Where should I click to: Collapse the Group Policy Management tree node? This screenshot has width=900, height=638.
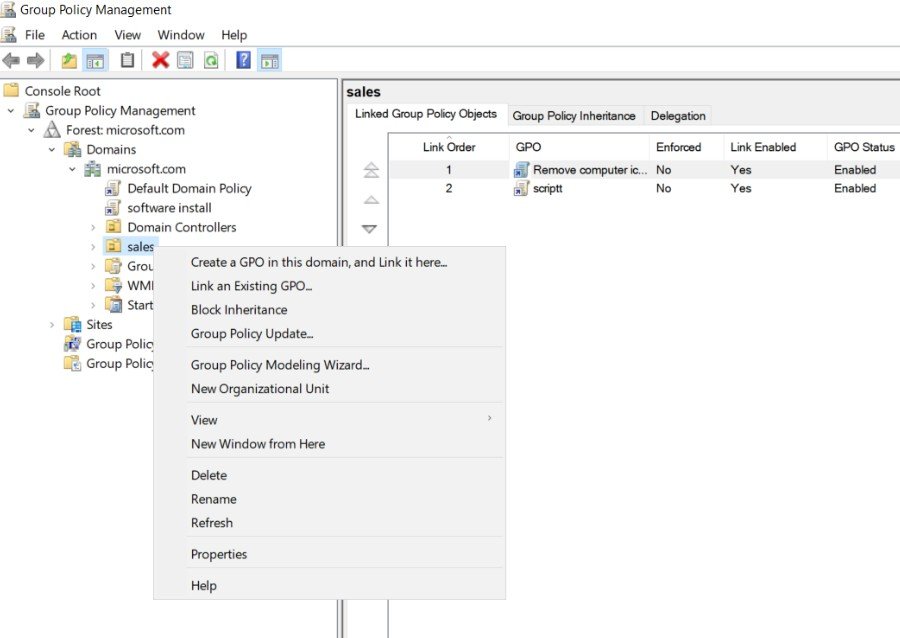point(11,110)
